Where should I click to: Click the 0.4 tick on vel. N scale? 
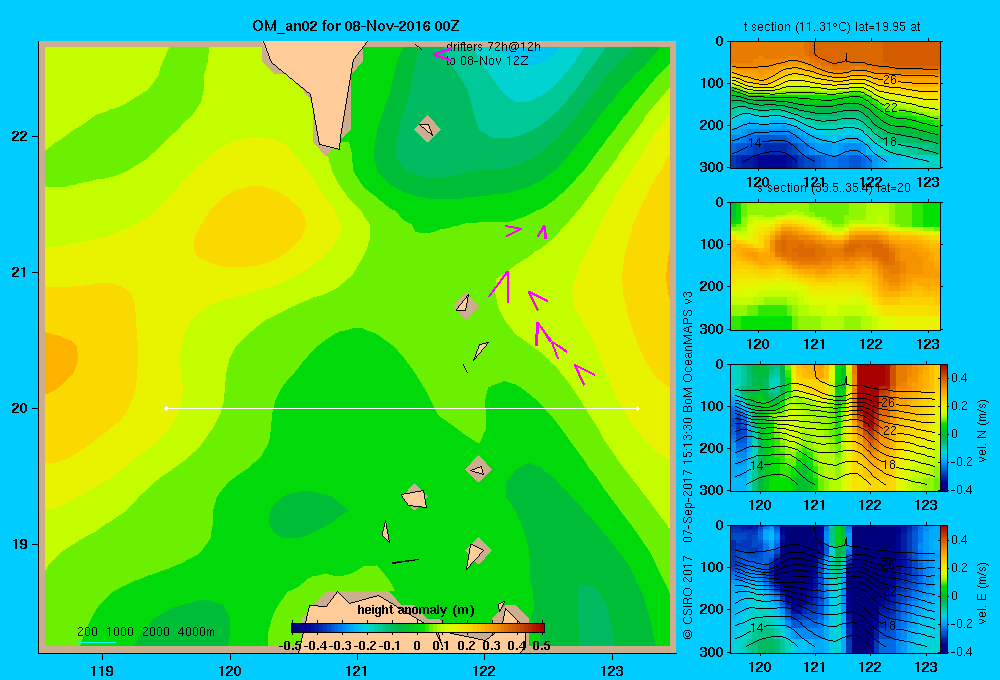click(959, 378)
